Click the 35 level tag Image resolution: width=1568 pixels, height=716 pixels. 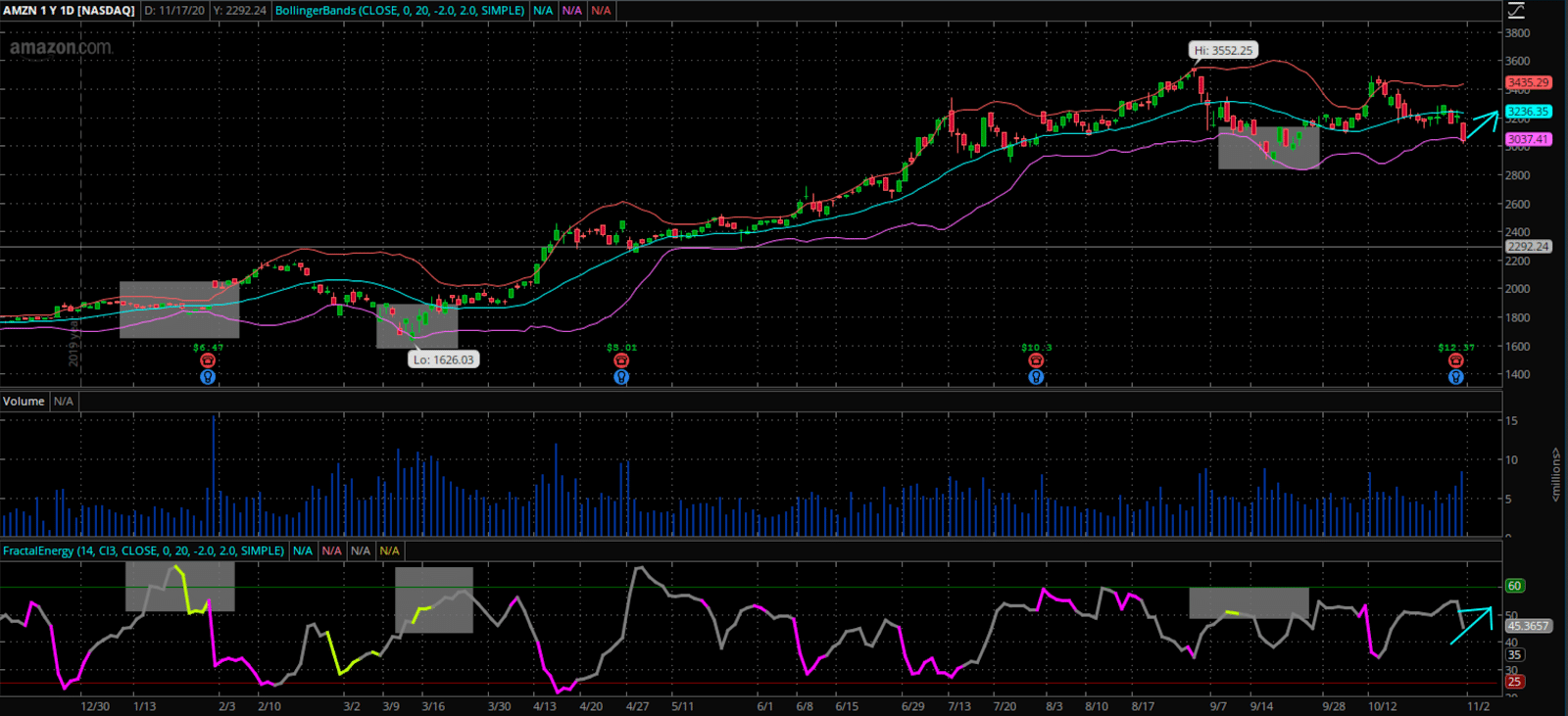pos(1515,655)
